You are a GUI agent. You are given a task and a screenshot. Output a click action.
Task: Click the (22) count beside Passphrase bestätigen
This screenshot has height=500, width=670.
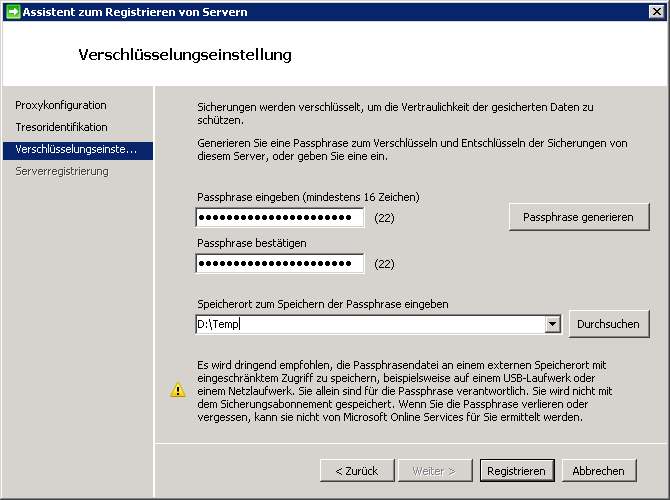385,264
